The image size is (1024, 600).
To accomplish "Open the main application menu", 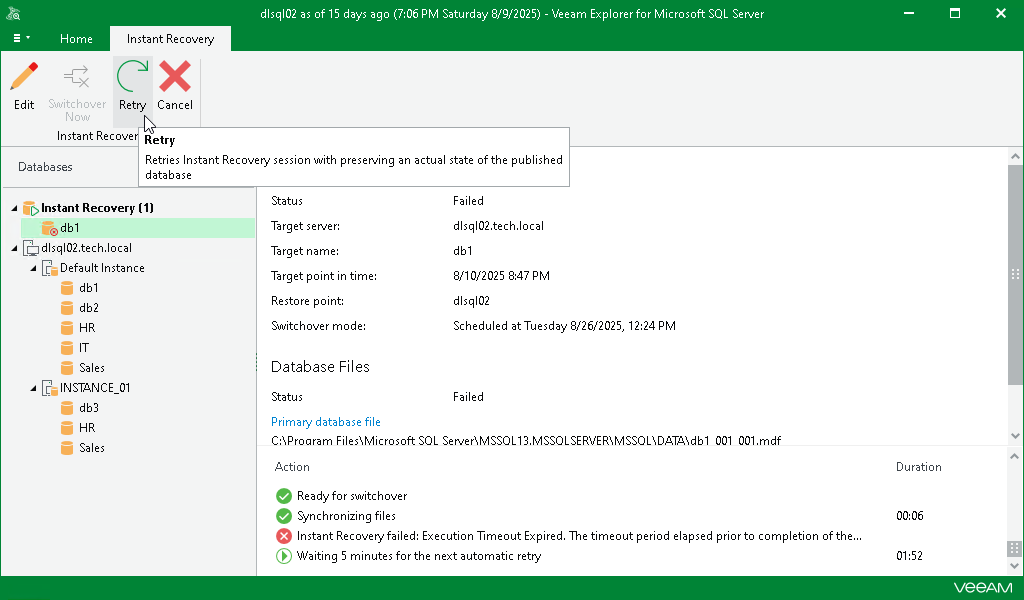I will point(22,39).
